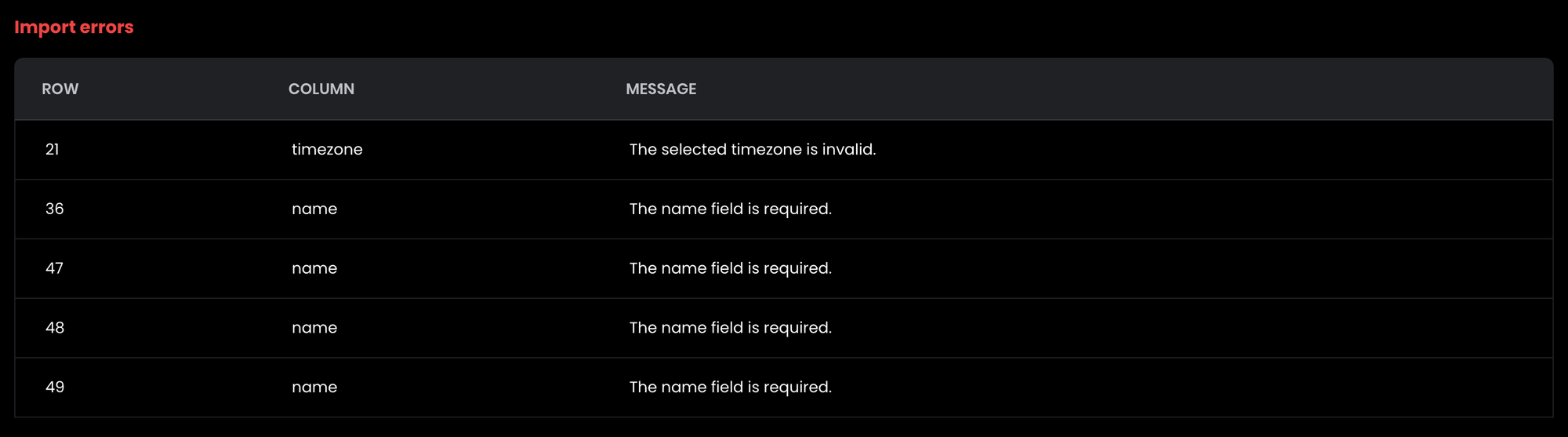Click the name required message in row 48

point(730,328)
